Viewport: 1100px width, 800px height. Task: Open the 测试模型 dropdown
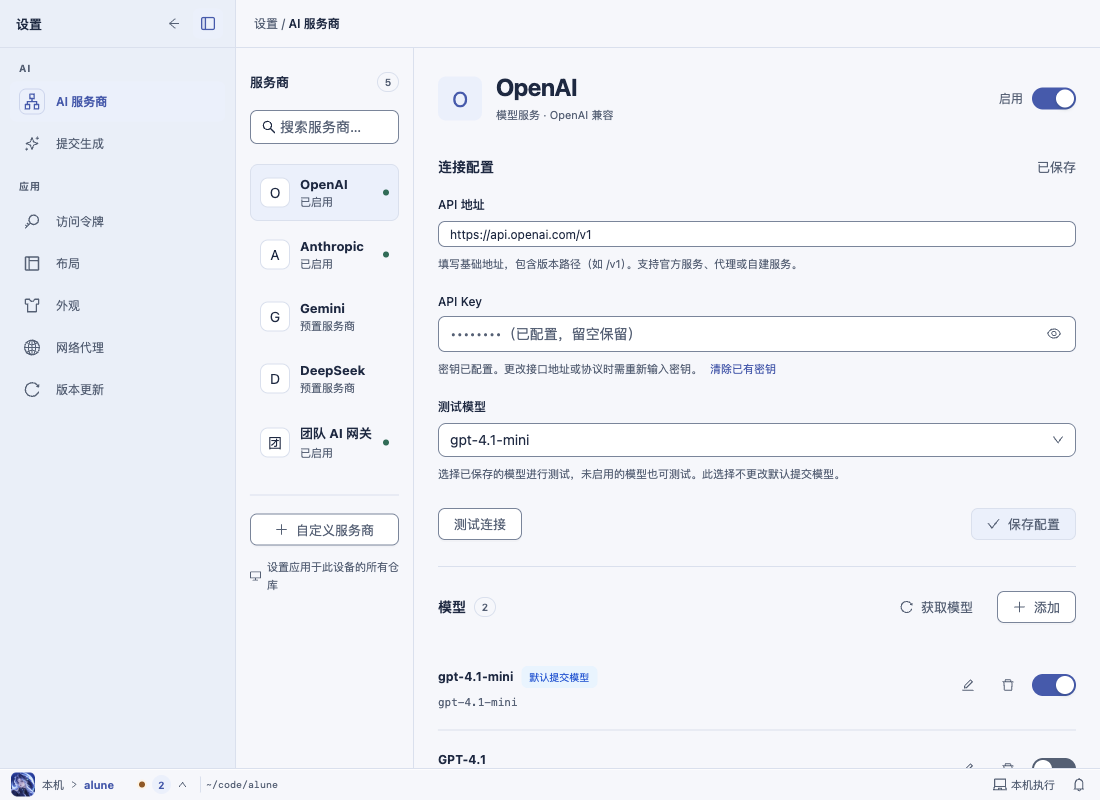point(756,440)
